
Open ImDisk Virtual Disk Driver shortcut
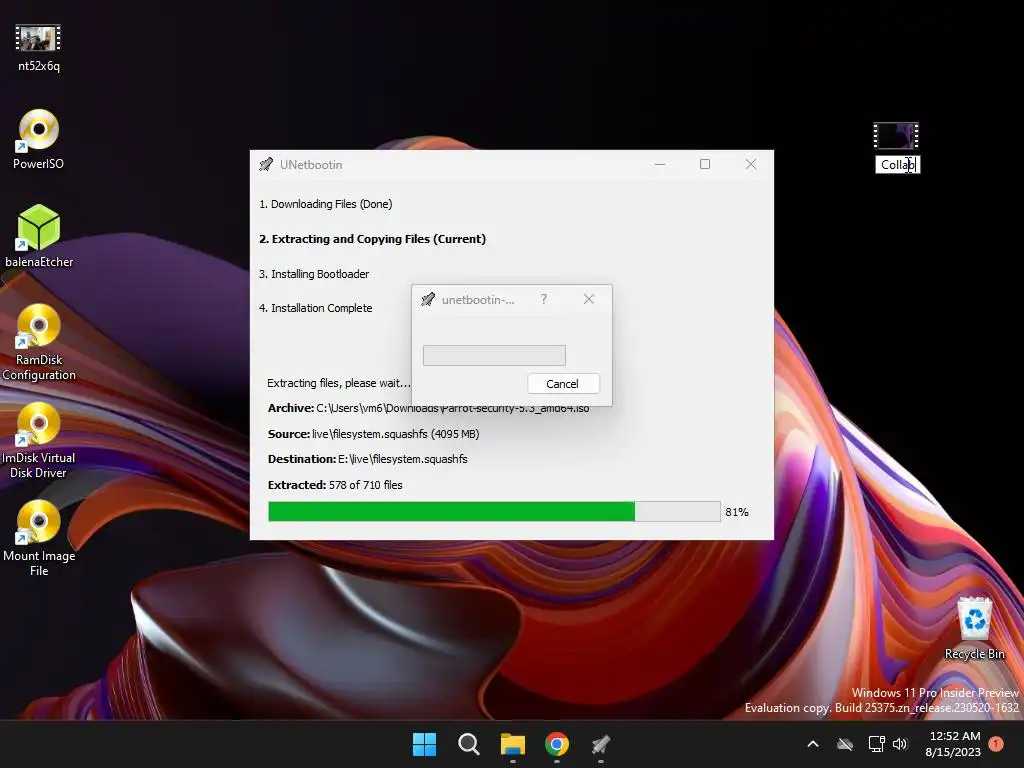(39, 440)
